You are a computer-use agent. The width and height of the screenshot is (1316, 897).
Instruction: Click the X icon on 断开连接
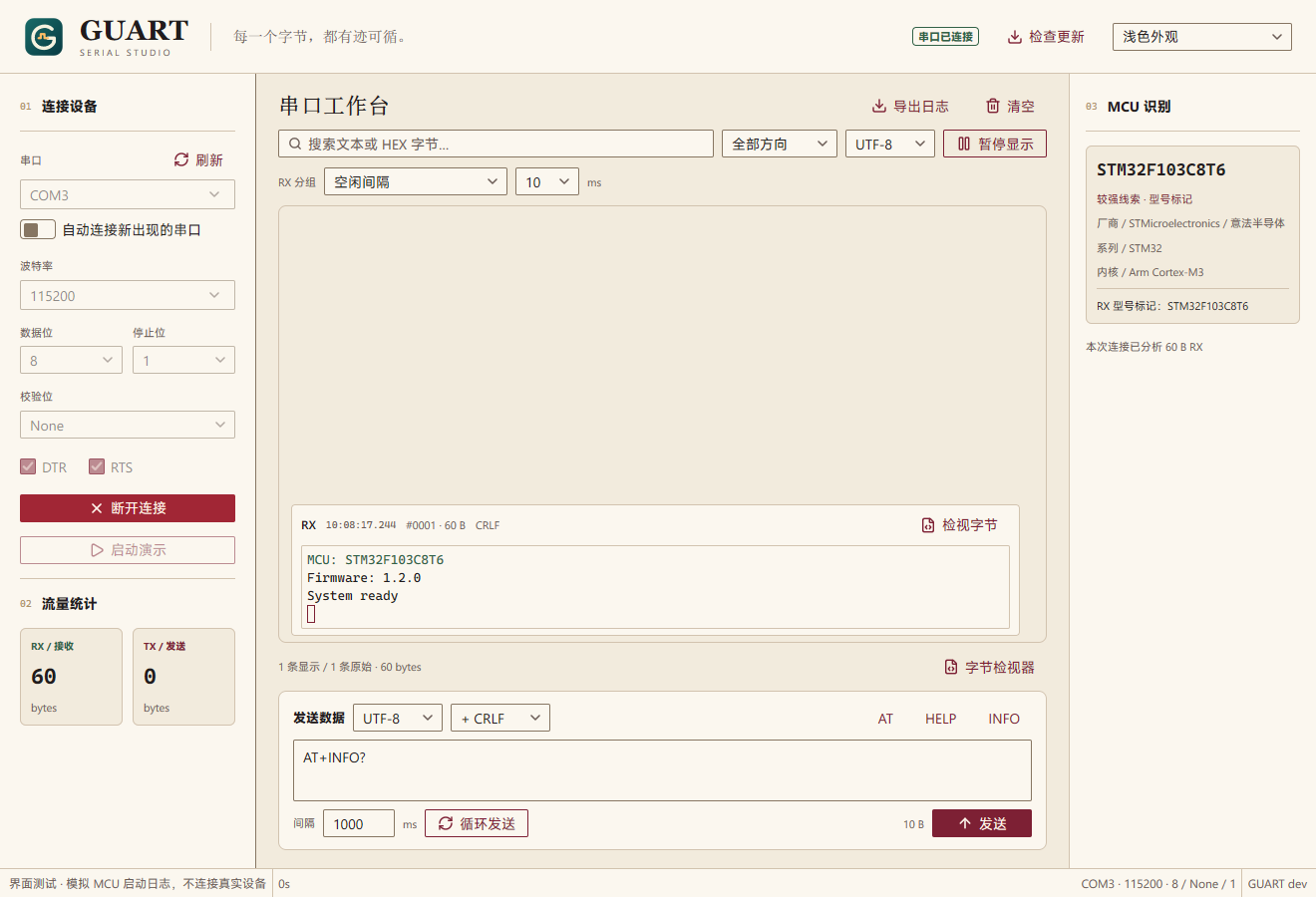(x=97, y=508)
